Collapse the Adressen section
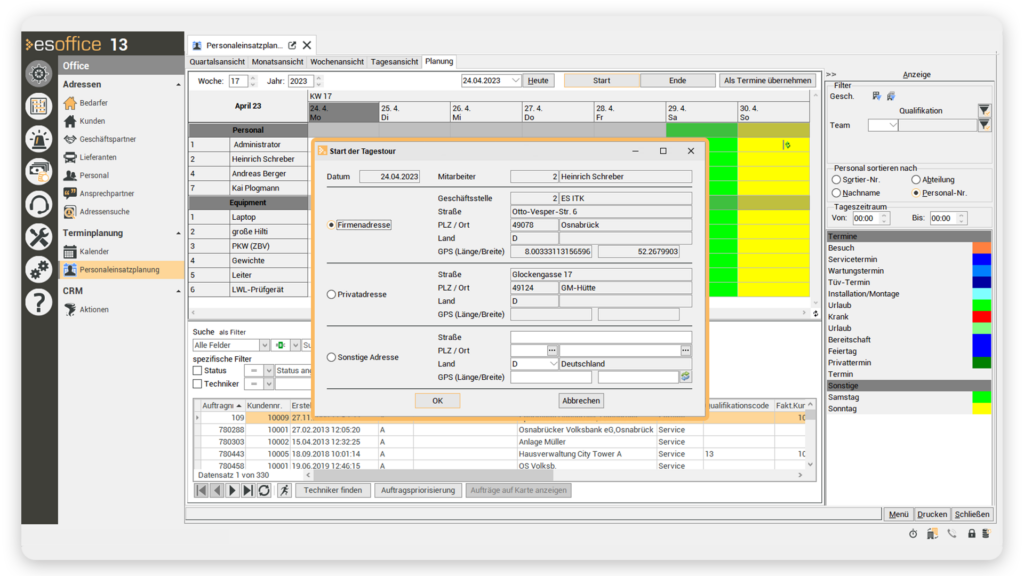The width and height of the screenshot is (1024, 576). [178, 85]
